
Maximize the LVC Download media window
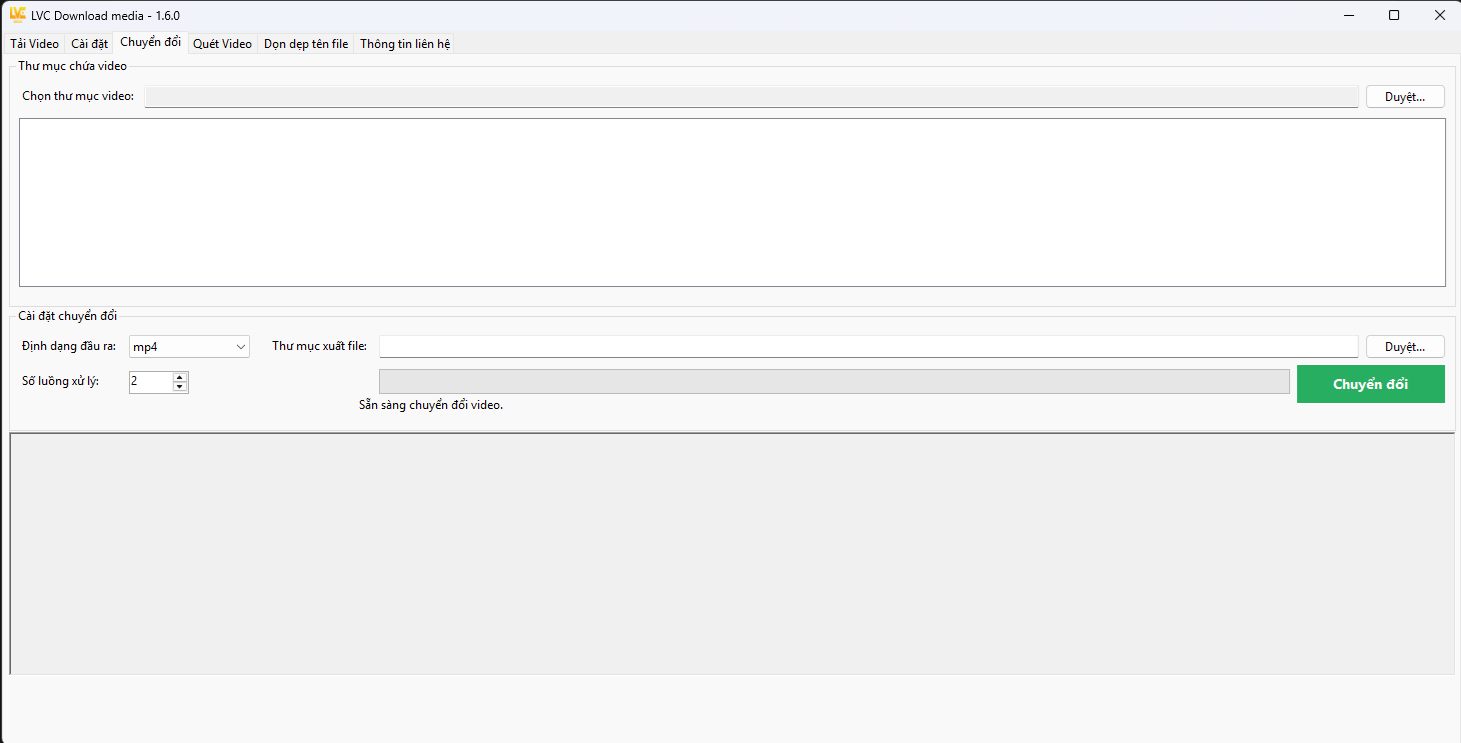1394,15
